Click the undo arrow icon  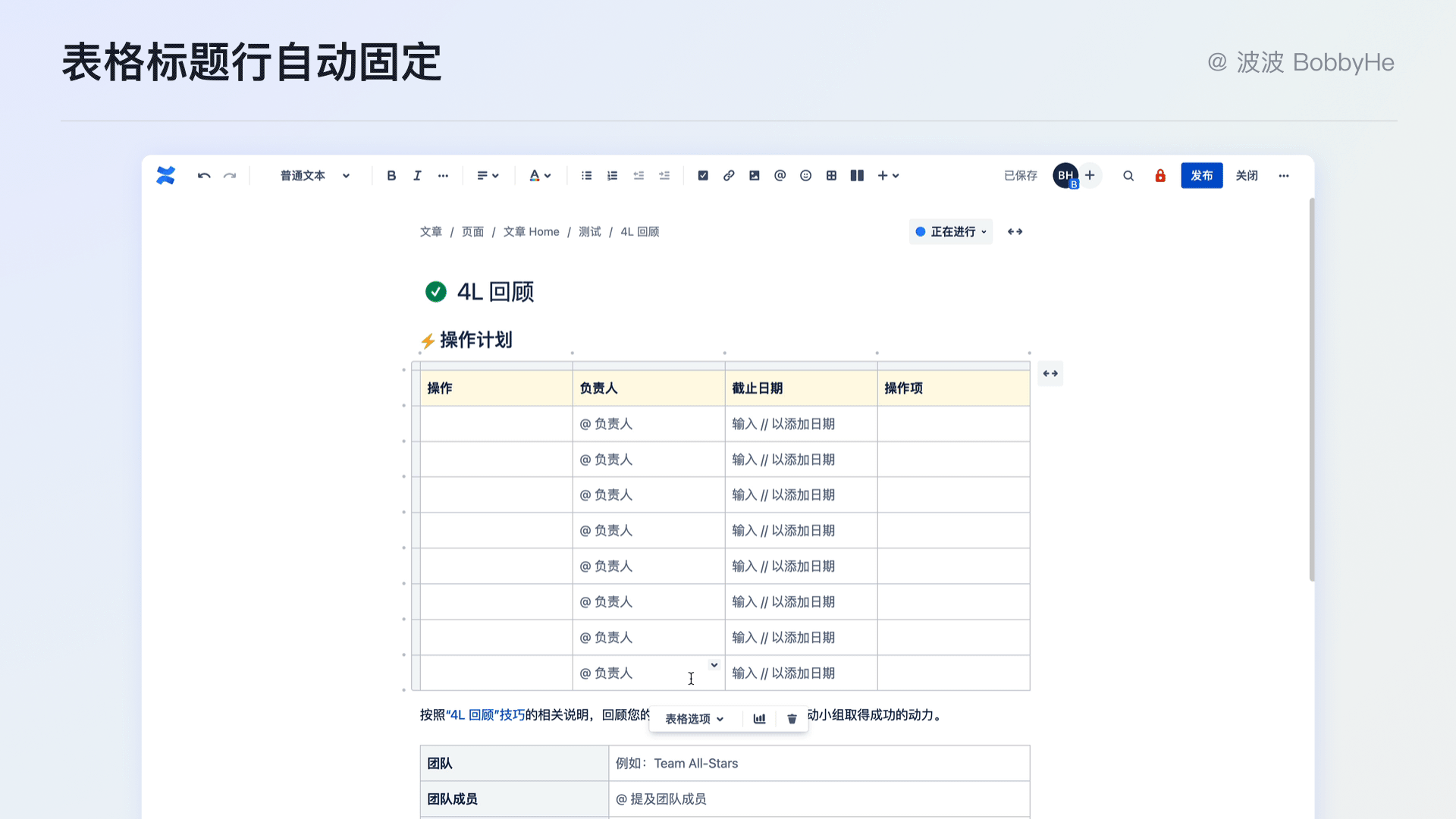[x=204, y=176]
